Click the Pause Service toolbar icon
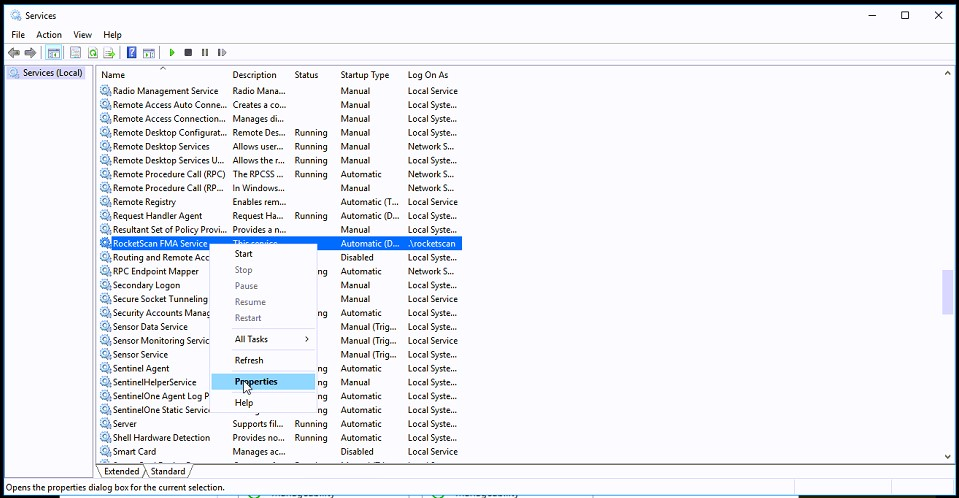The width and height of the screenshot is (959, 498). [205, 53]
